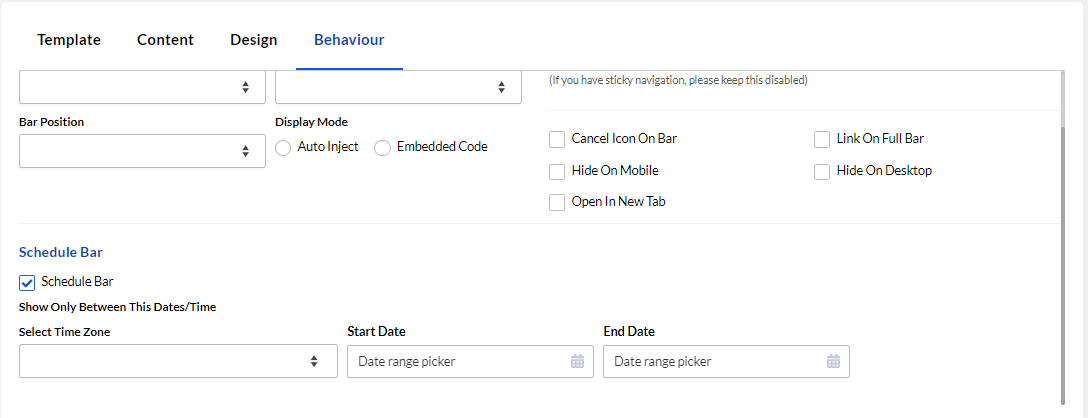Click the Start Date picker field
Image resolution: width=1088 pixels, height=418 pixels.
(x=470, y=361)
